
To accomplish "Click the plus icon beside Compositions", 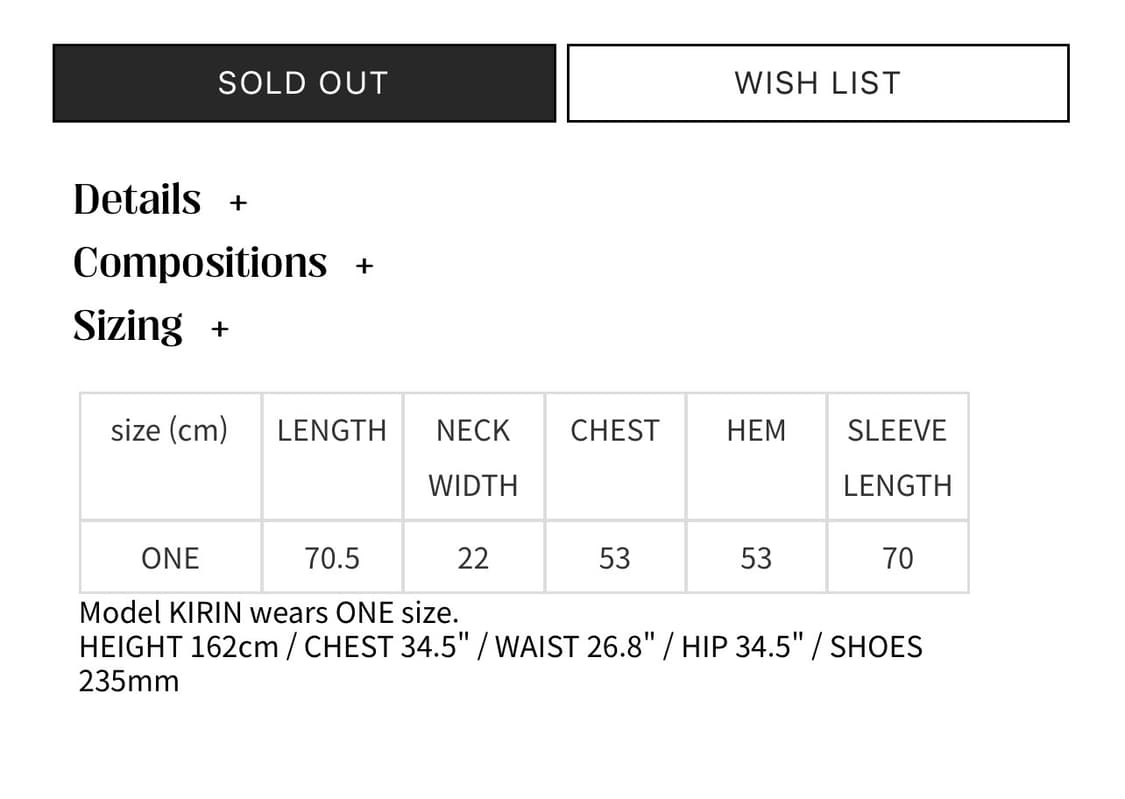I will (x=364, y=266).
